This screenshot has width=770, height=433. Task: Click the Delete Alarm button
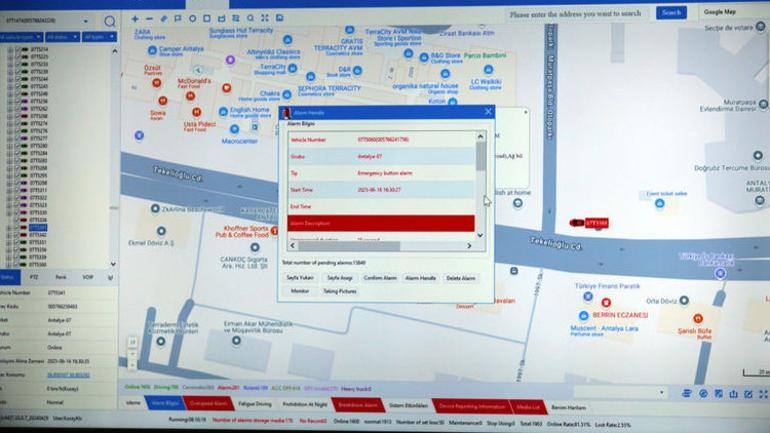(461, 278)
